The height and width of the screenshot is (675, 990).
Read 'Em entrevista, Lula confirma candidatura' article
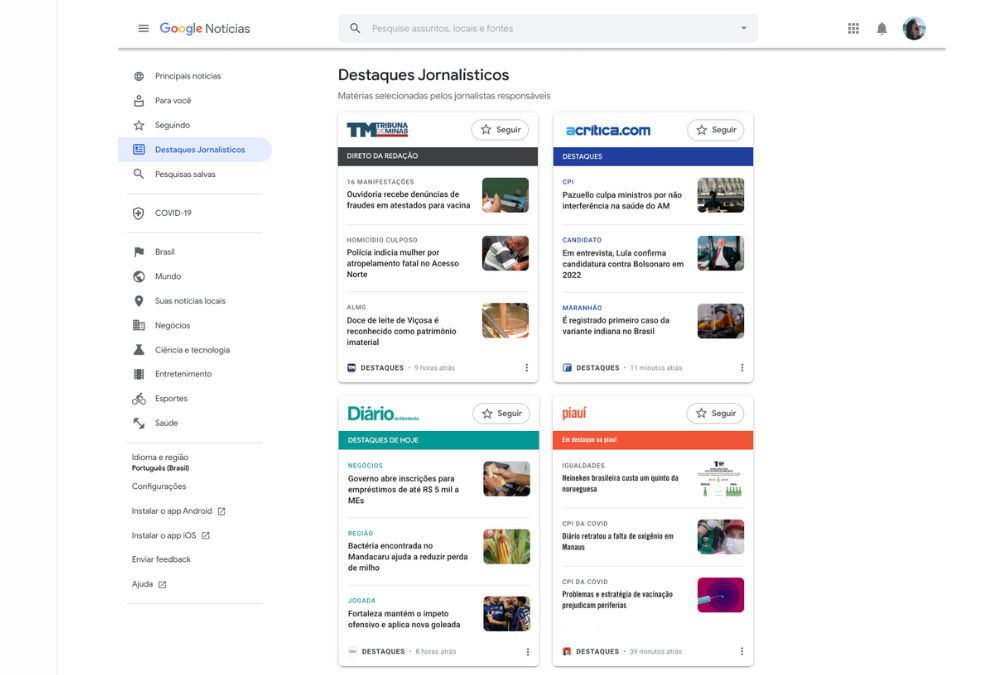coord(623,264)
